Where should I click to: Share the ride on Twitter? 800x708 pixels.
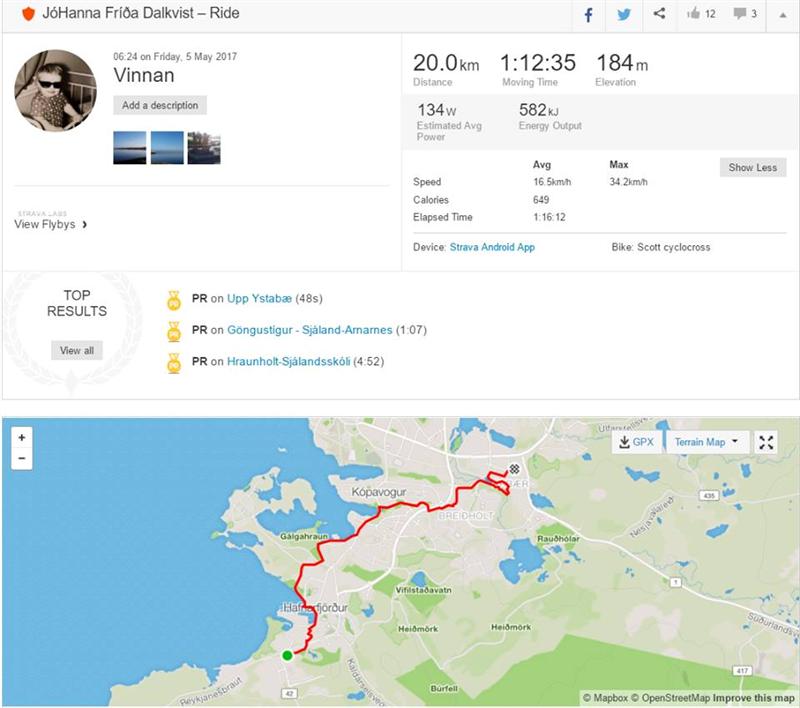pyautogui.click(x=623, y=15)
